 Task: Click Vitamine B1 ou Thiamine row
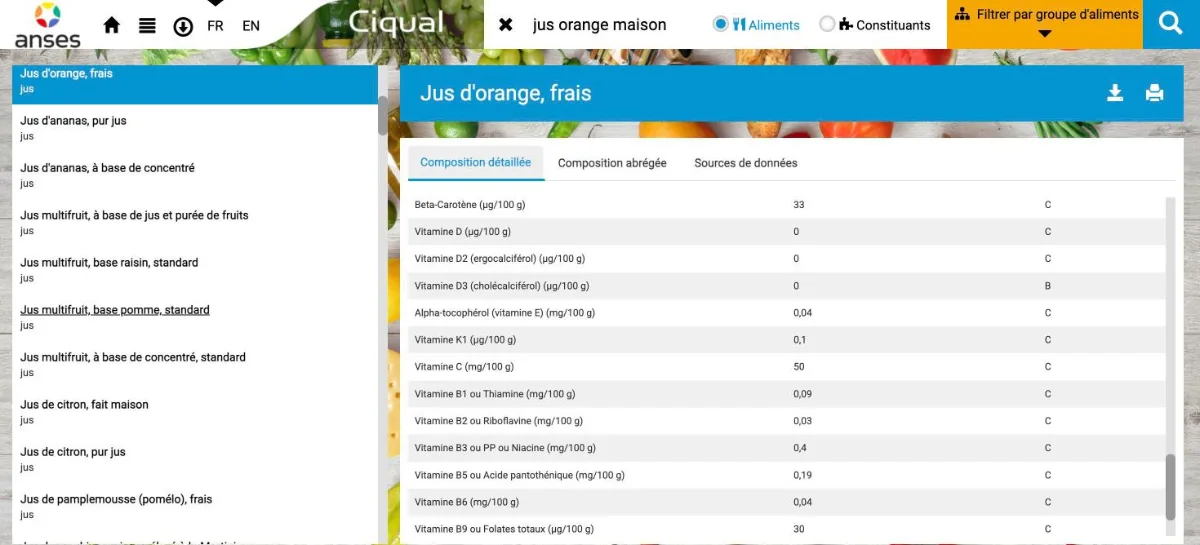(786, 394)
